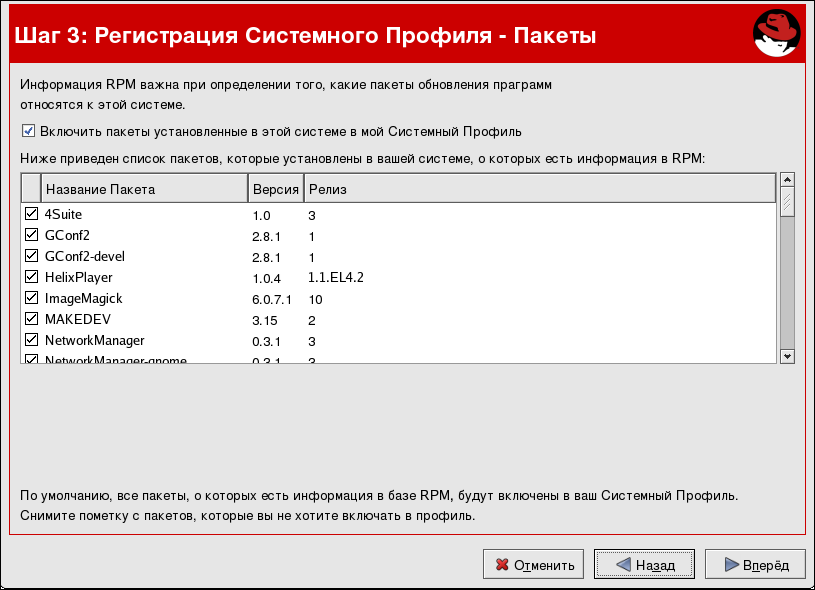Sort by the Название Пакета column header
Viewport: 815px width, 590px height.
pos(144,189)
